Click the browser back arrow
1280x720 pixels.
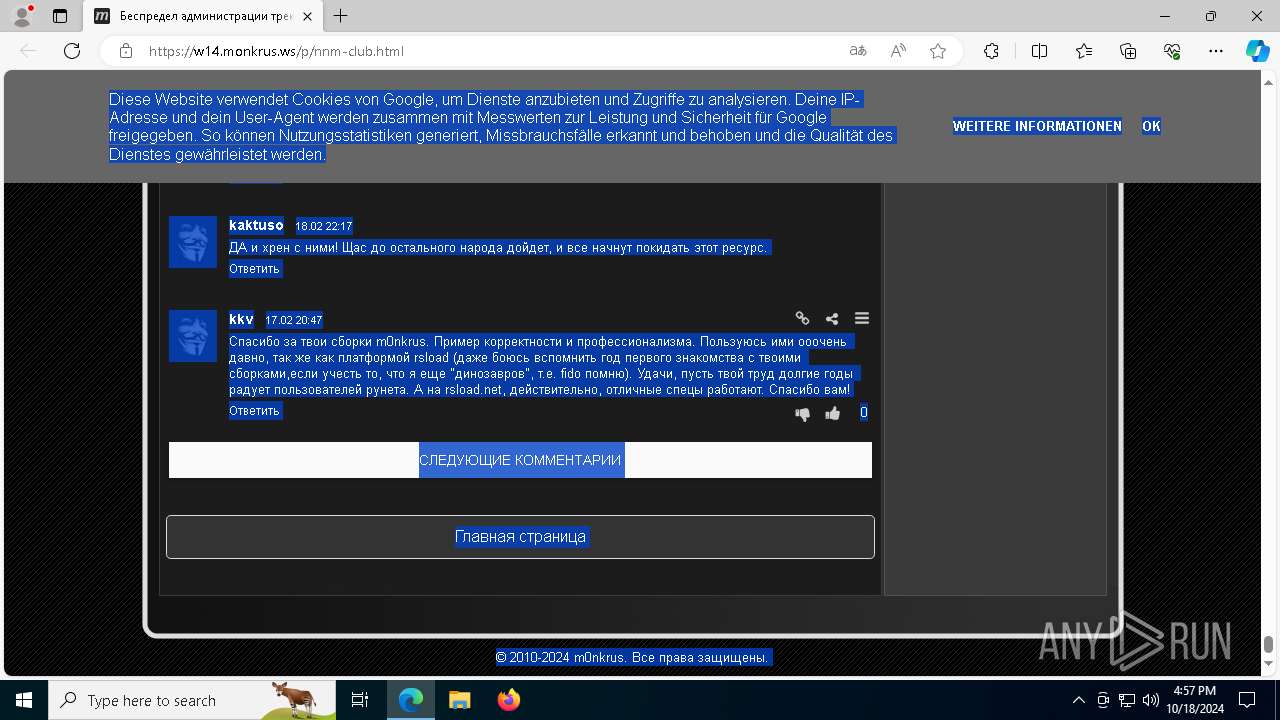coord(28,51)
